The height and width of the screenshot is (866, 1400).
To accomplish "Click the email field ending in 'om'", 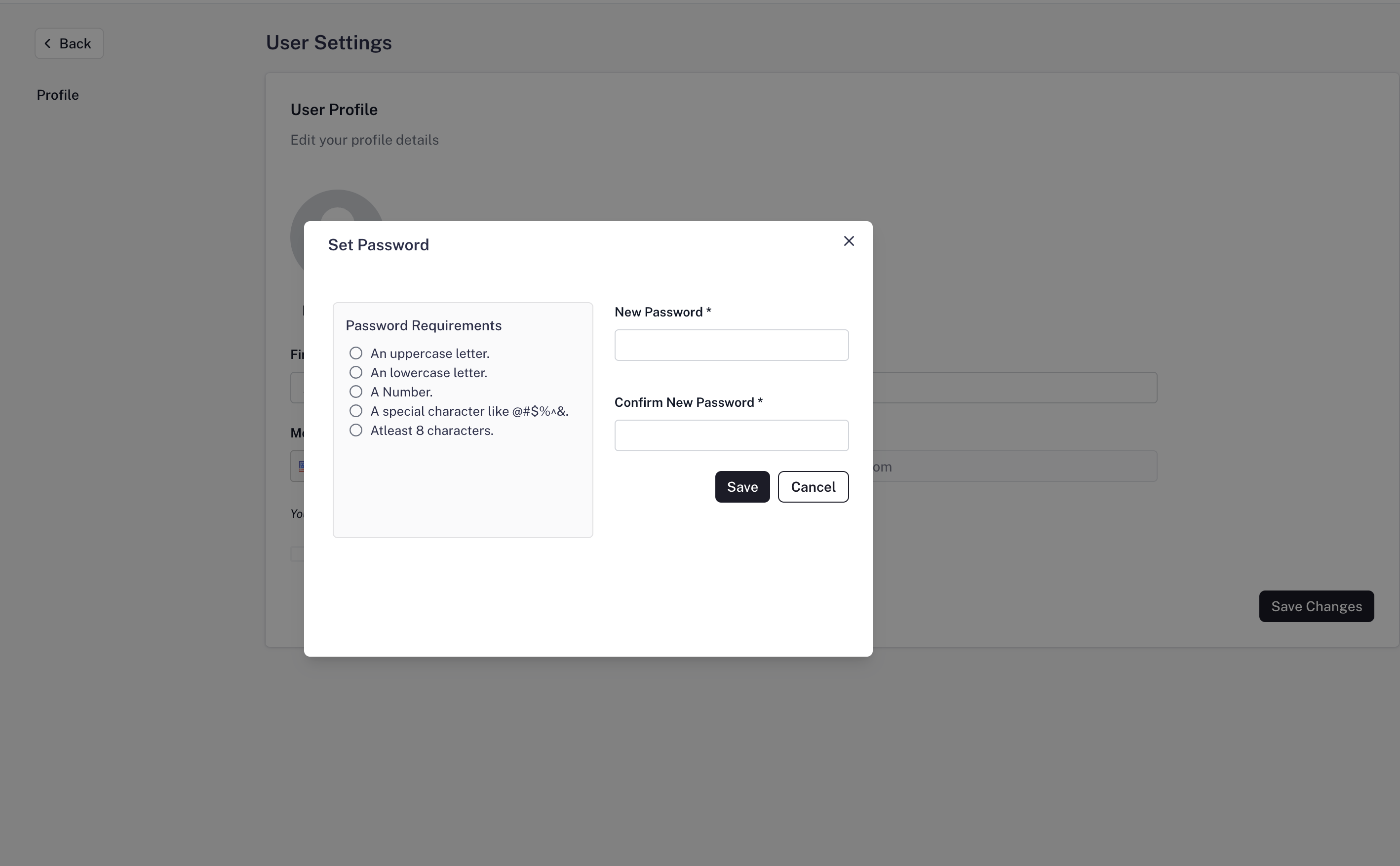I will 1013,467.
